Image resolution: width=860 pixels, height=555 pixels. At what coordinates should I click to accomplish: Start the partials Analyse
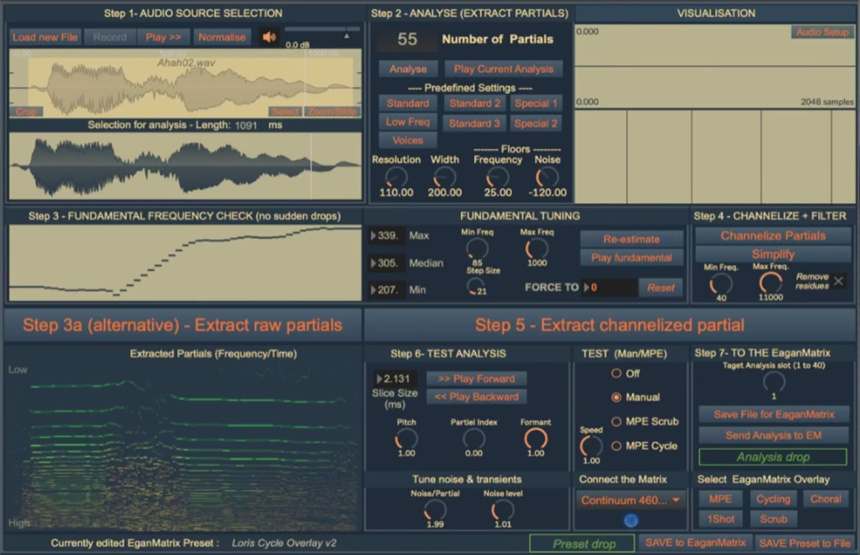pyautogui.click(x=408, y=69)
